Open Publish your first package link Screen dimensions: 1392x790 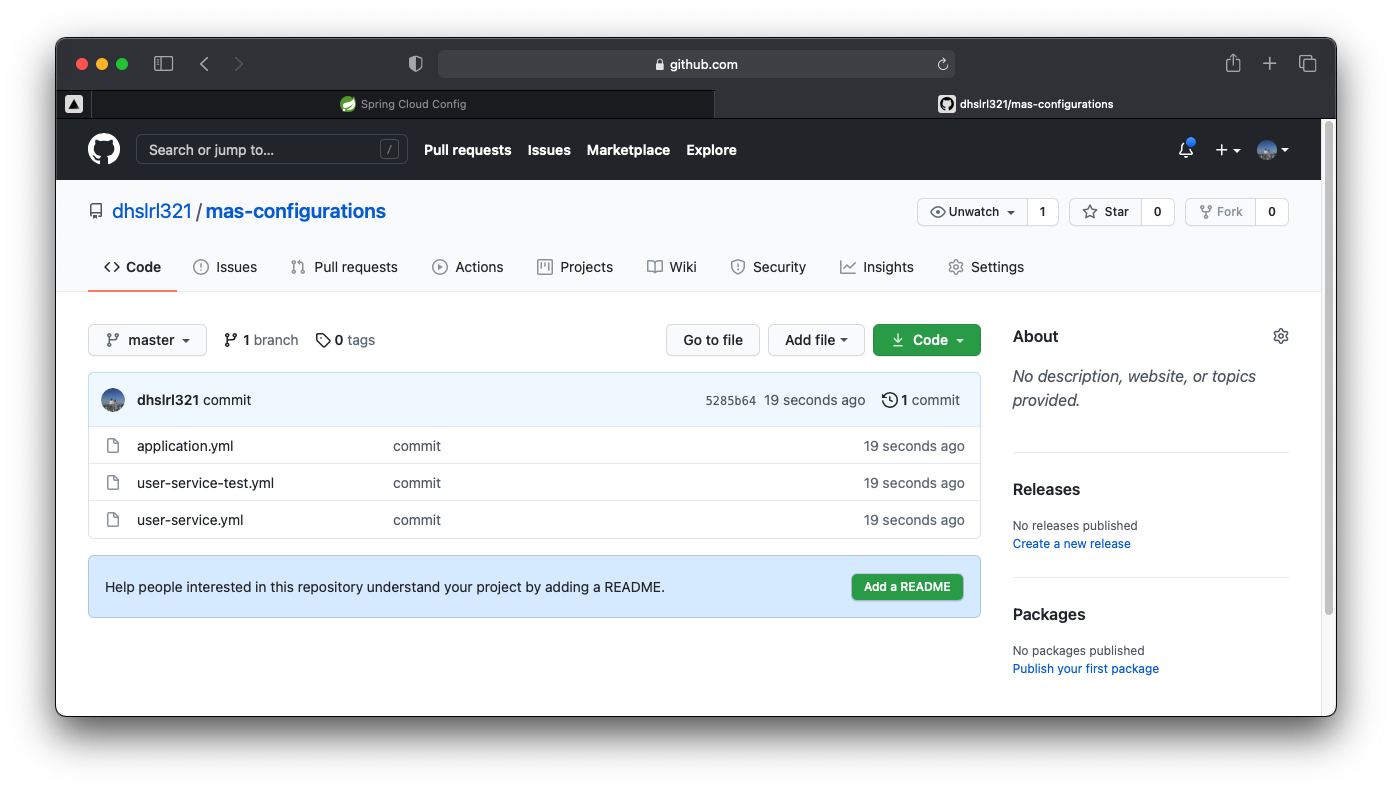point(1086,669)
